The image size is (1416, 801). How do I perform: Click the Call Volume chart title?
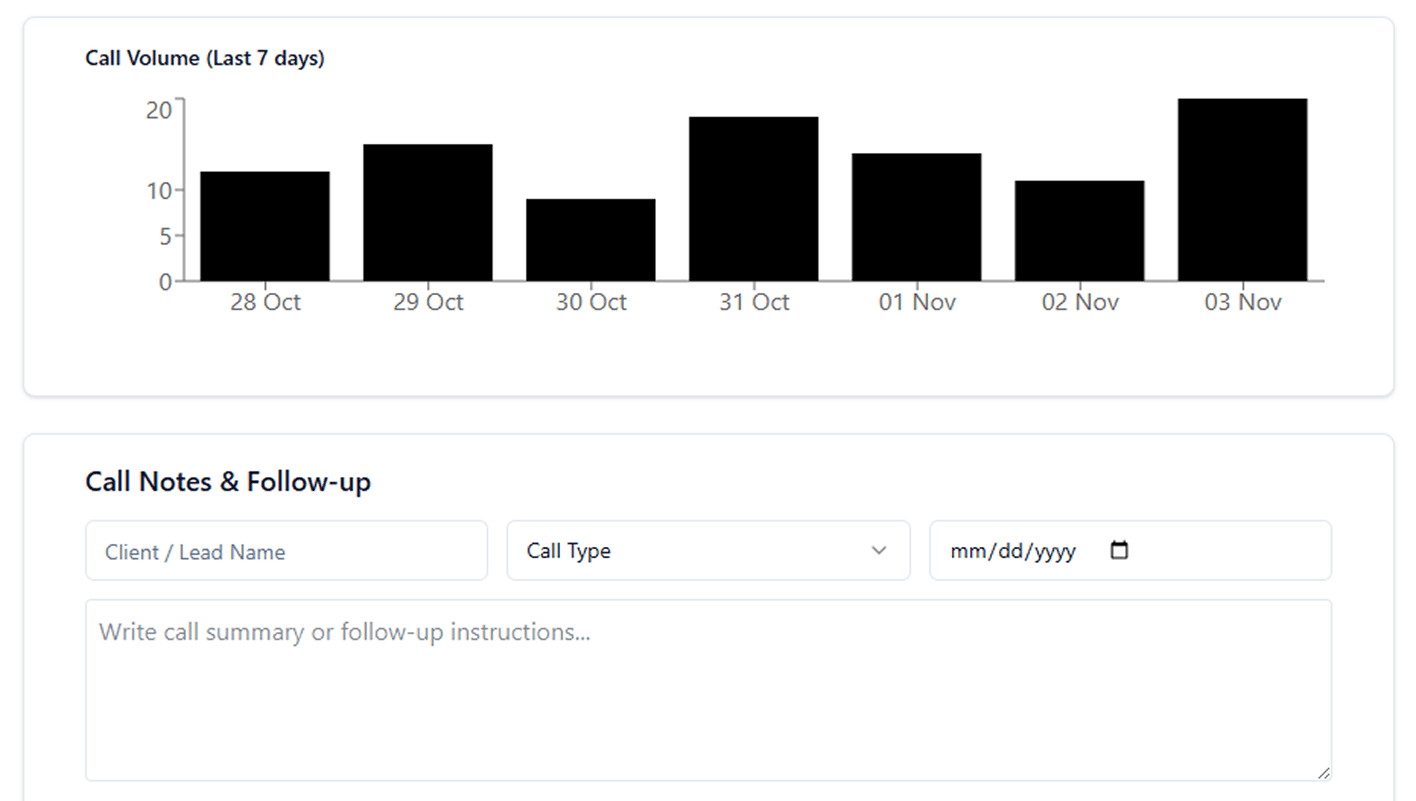click(x=205, y=58)
